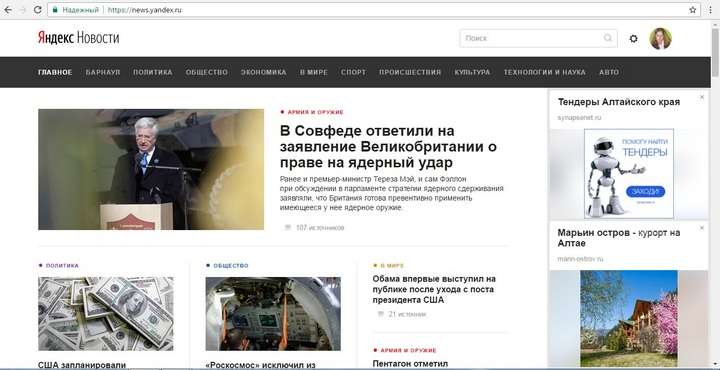The image size is (720, 370).
Task: Open the «Роскосмос» исключил из headline
Action: tap(260, 365)
